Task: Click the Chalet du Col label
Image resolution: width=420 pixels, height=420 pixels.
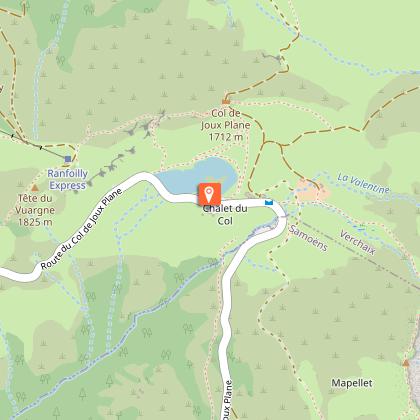Action: [x=225, y=215]
